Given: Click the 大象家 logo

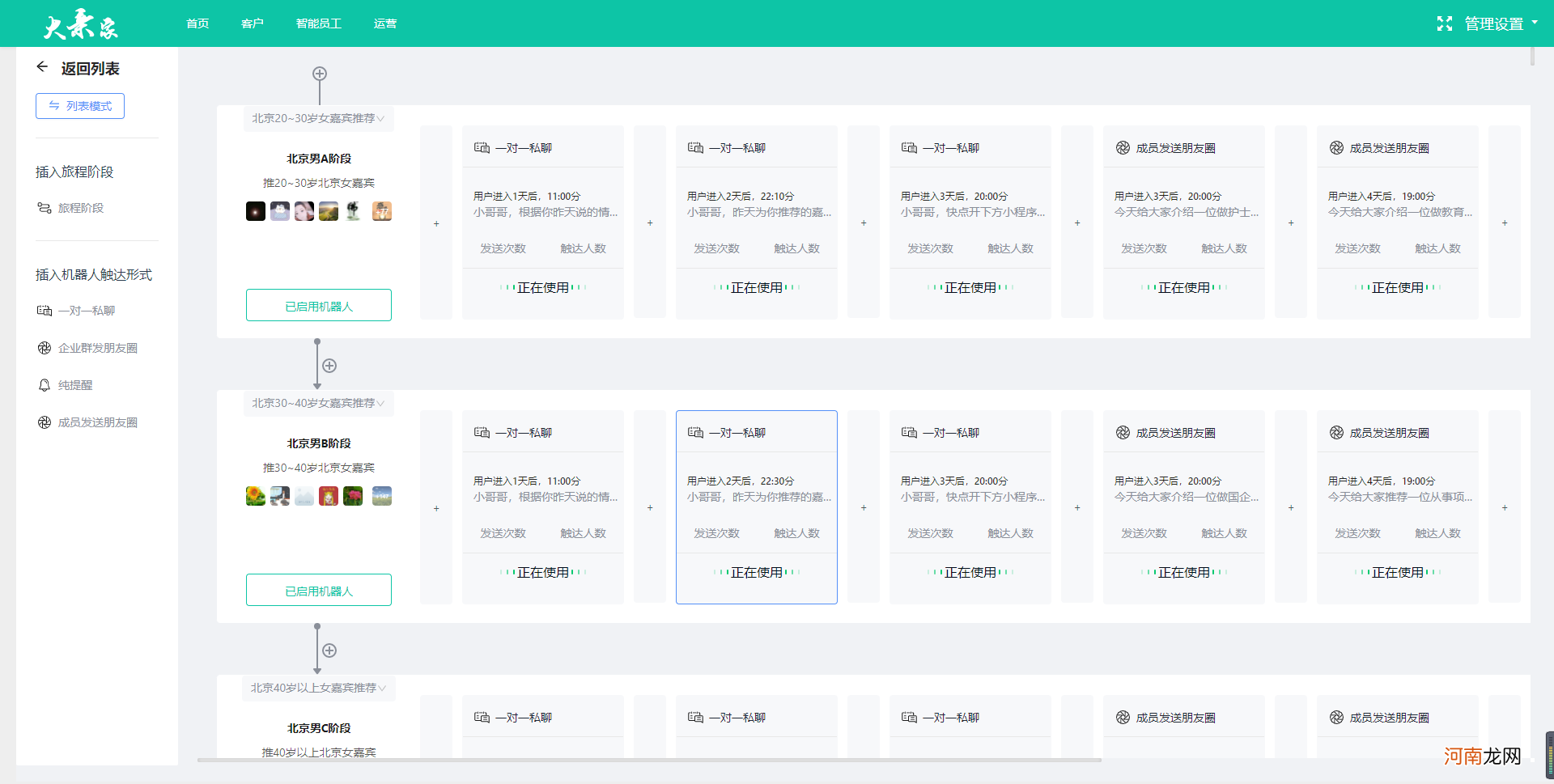Looking at the screenshot, I should (x=81, y=24).
